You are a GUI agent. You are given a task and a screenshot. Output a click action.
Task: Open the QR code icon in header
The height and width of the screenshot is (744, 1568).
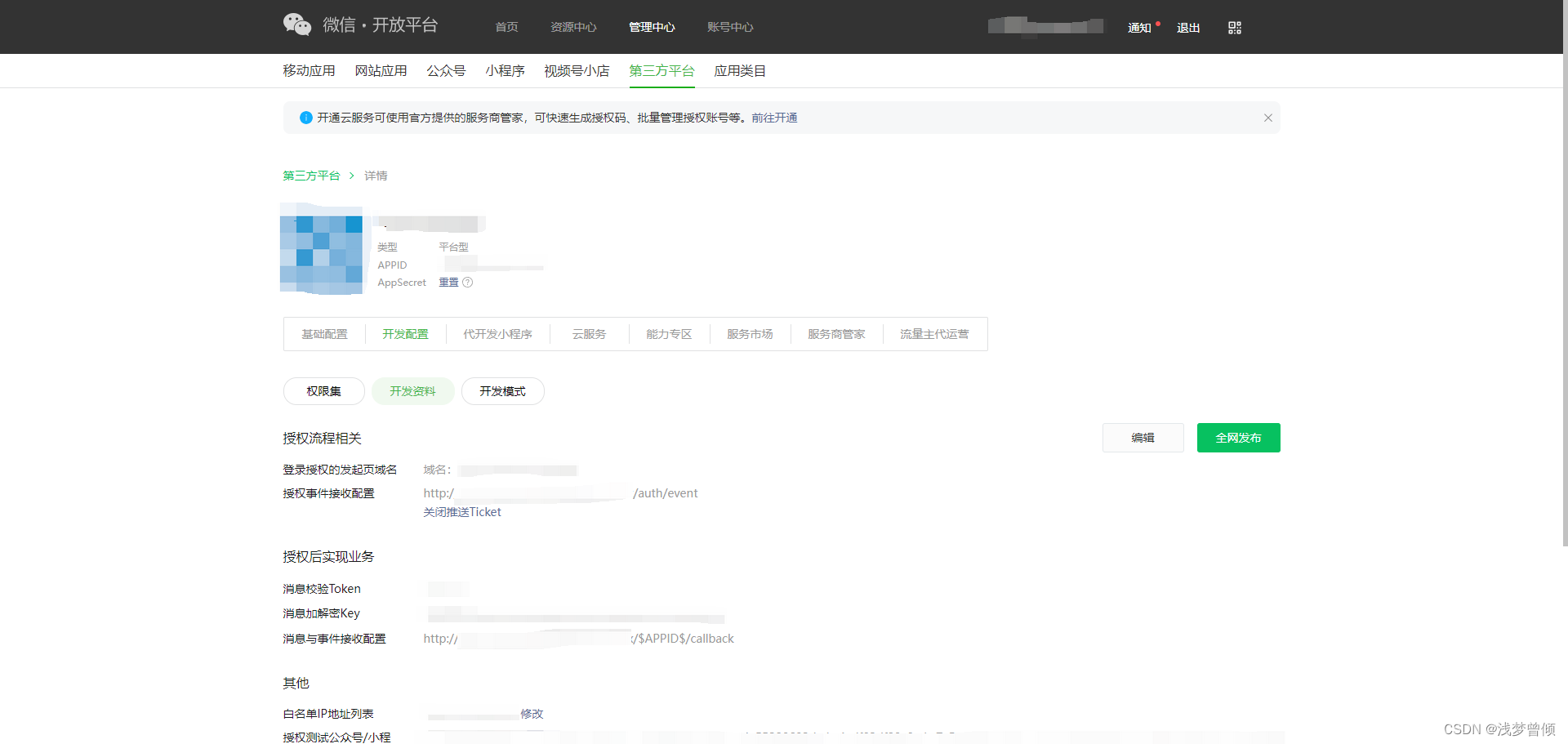click(1234, 28)
